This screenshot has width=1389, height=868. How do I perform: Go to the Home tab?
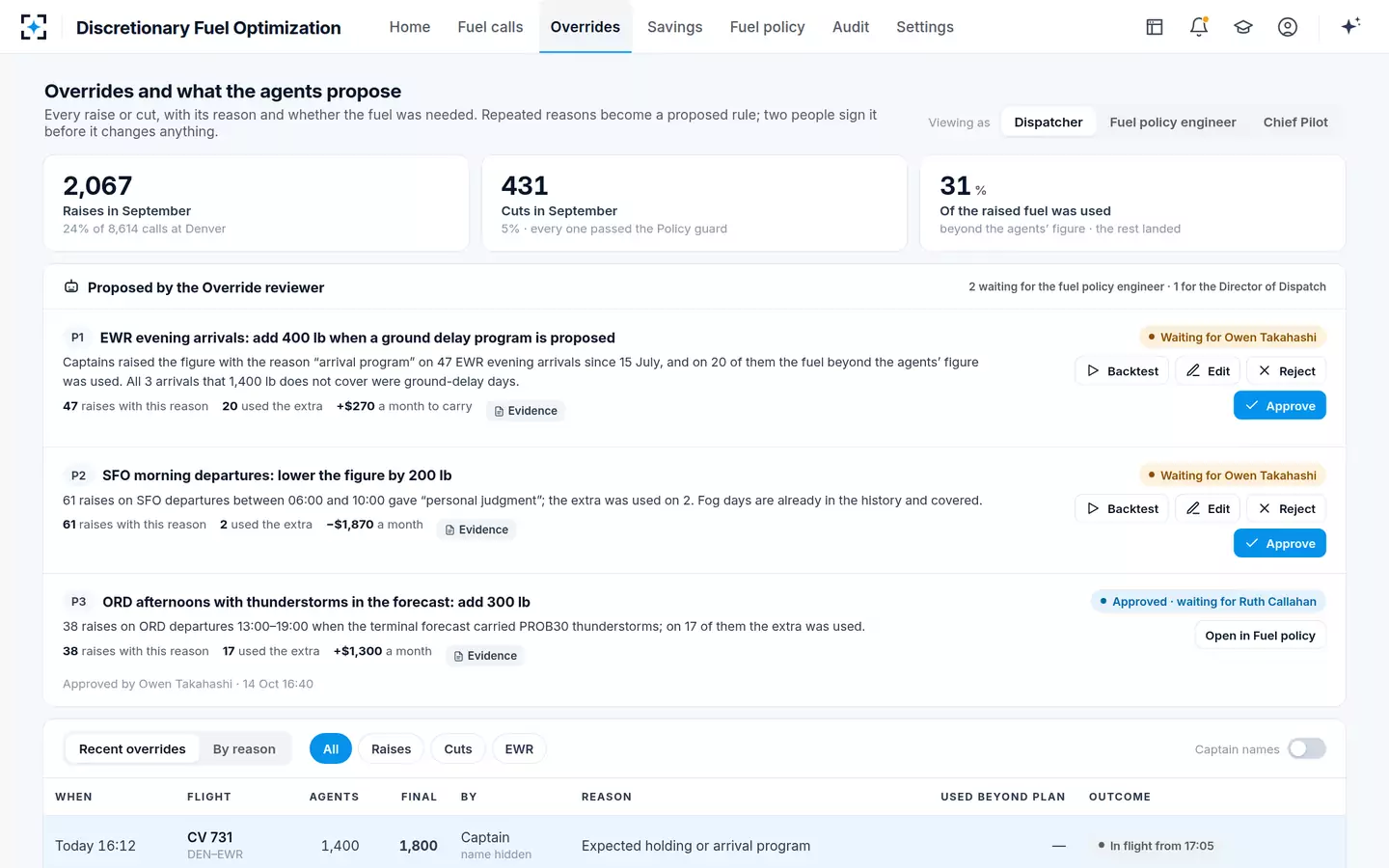[410, 27]
